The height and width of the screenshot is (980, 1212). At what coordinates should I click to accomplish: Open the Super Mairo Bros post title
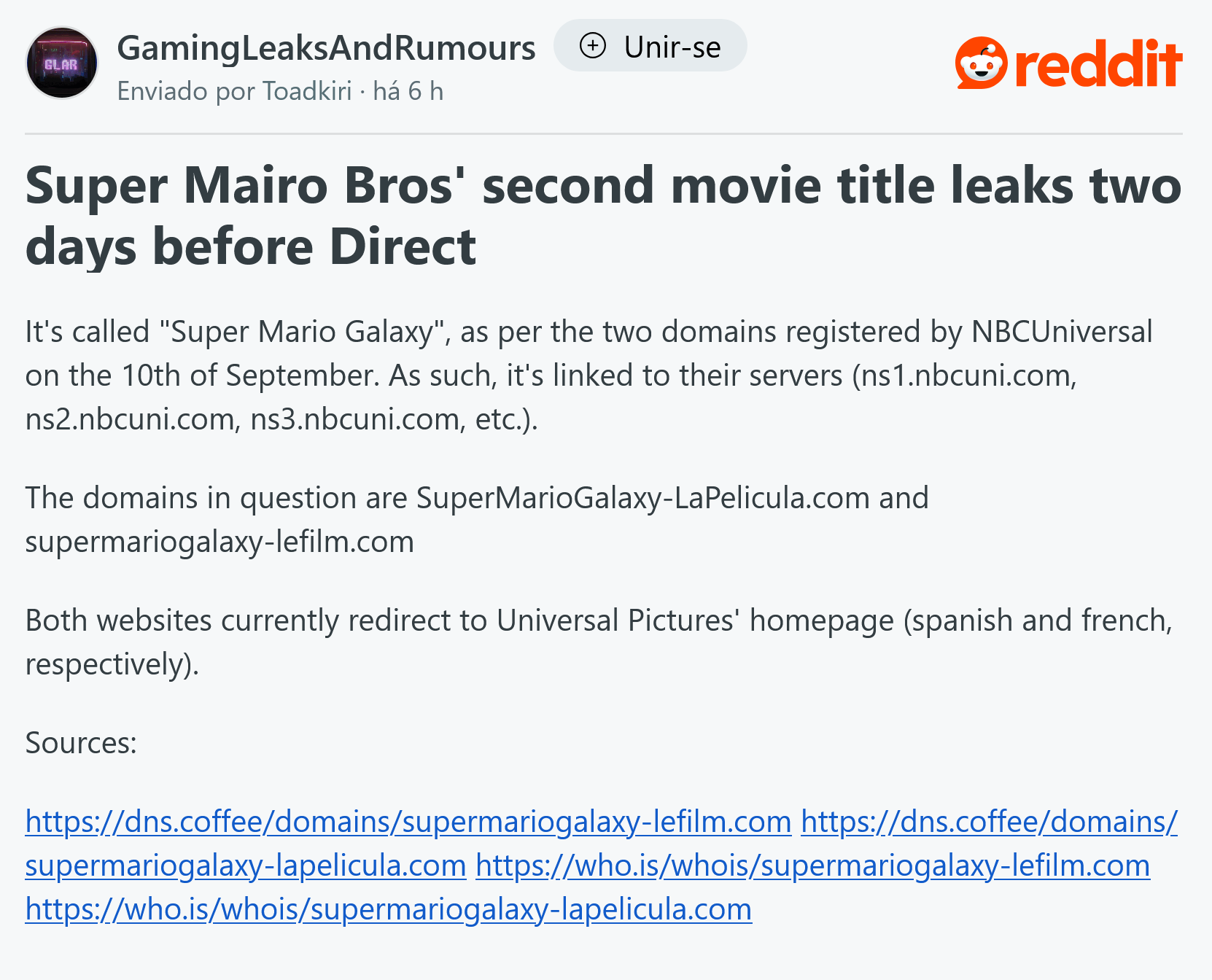603,215
